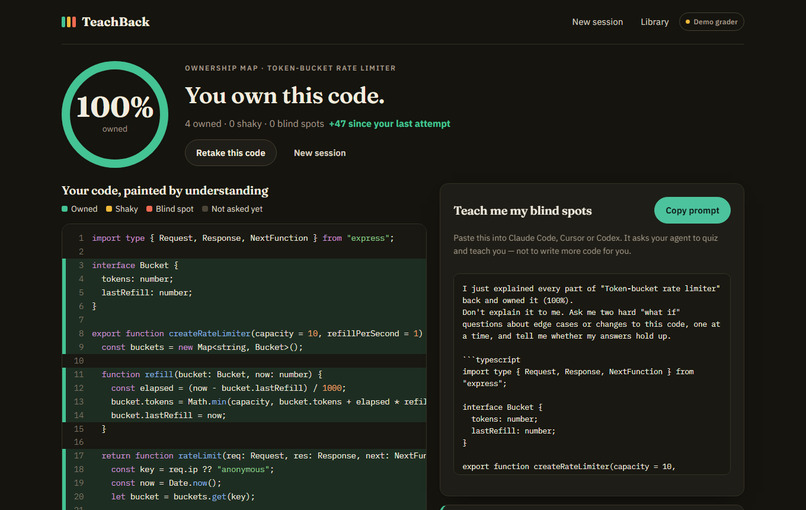Image resolution: width=806 pixels, height=510 pixels.
Task: Click "OWNERSHIP MAP · TOKEN-BUCKET RATE LIMITER" label
Action: coord(290,68)
